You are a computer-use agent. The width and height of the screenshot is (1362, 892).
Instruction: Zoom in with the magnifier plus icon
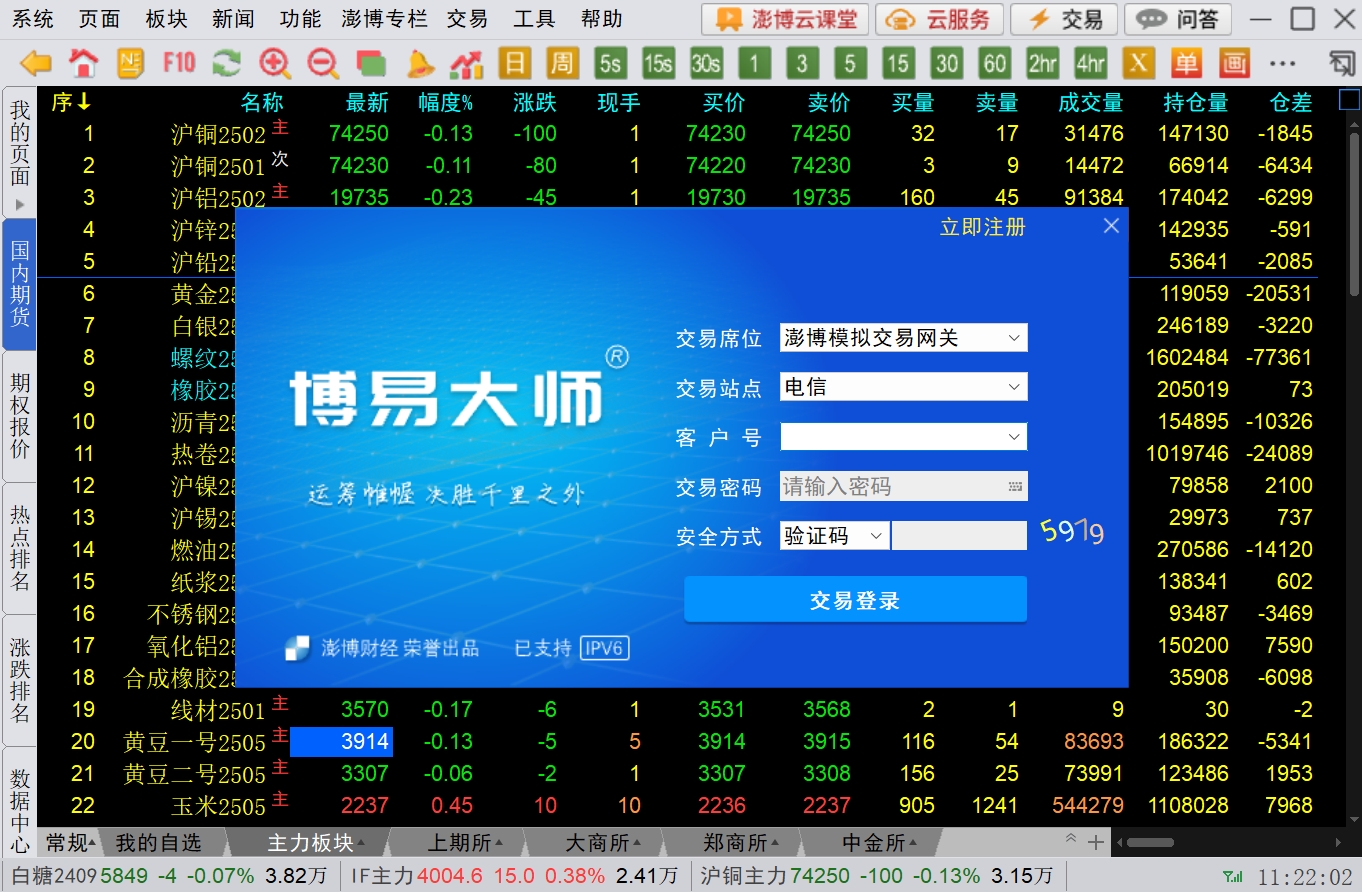(x=274, y=64)
